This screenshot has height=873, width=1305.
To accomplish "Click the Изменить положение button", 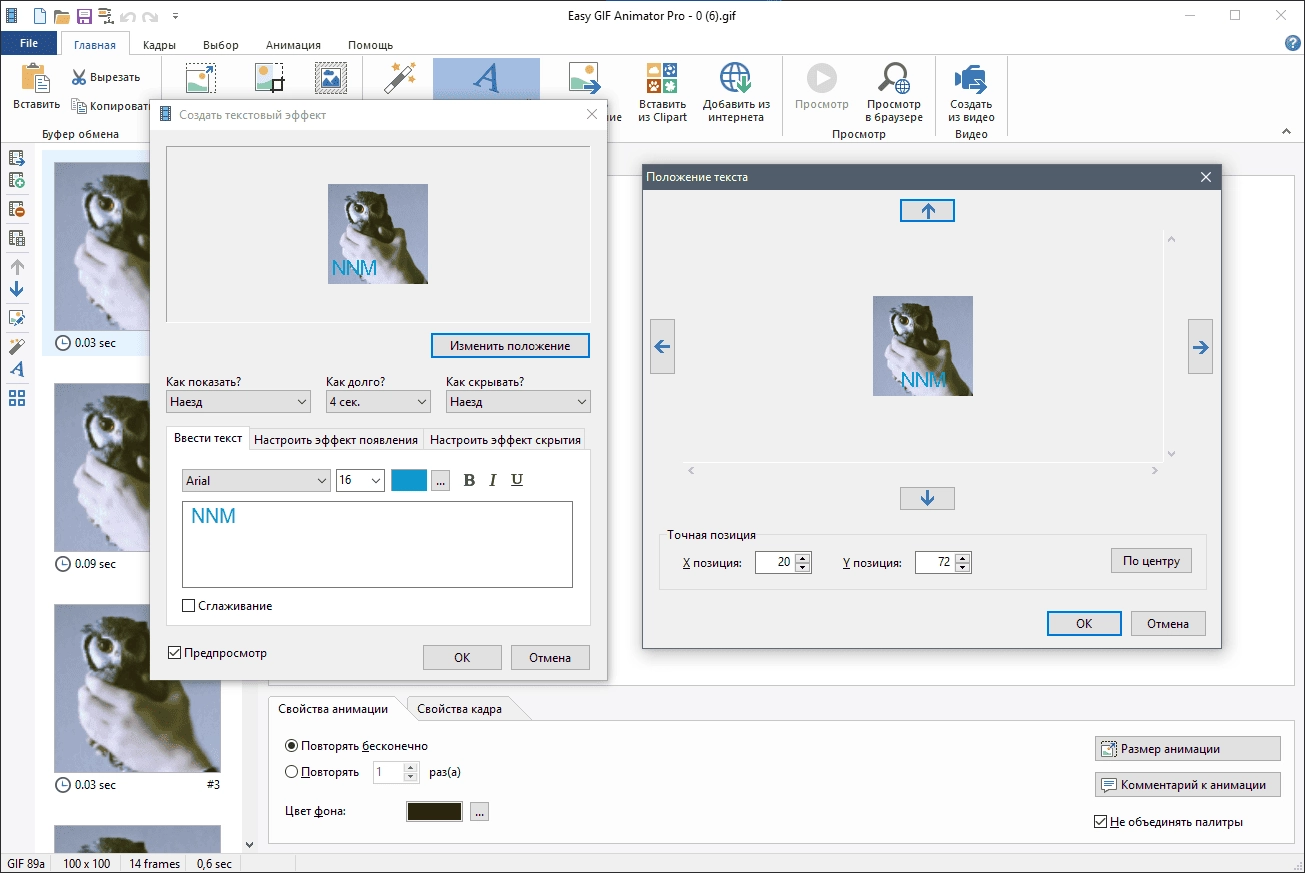I will pos(510,345).
